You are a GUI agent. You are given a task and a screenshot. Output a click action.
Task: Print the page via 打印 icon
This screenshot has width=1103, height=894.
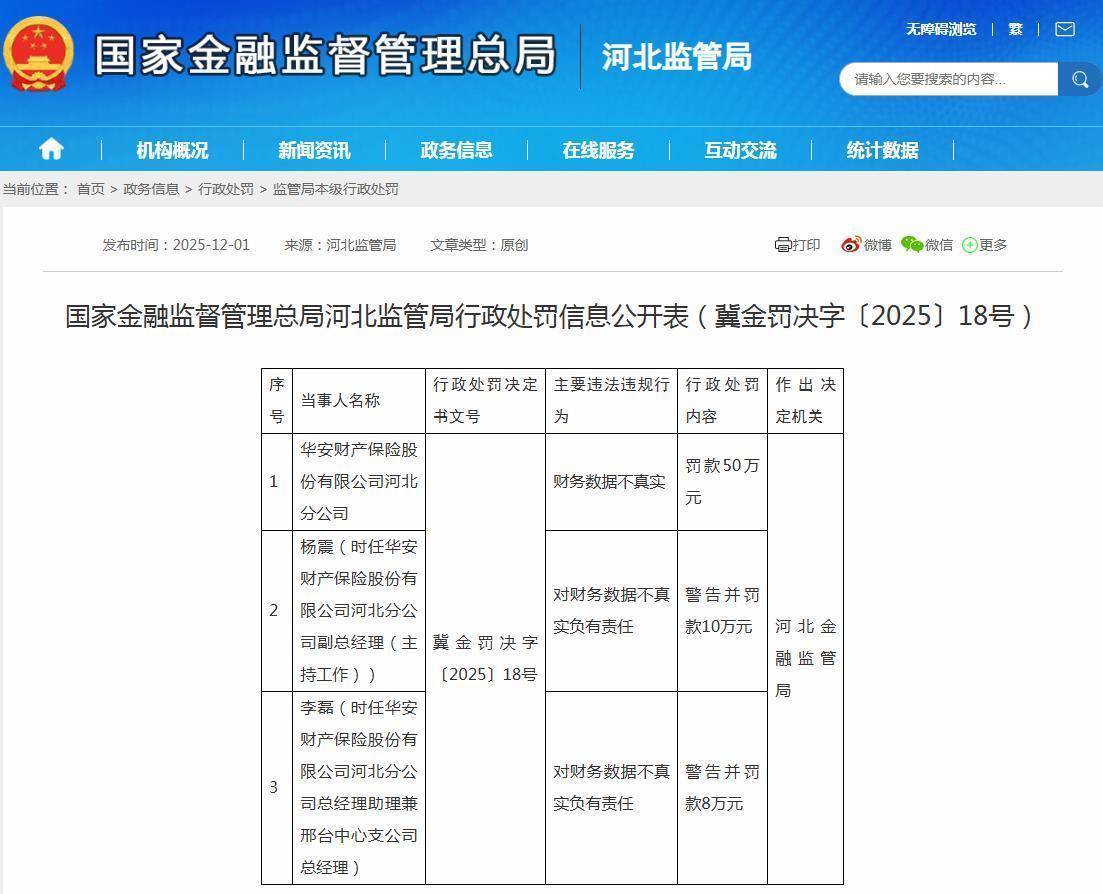pos(797,245)
